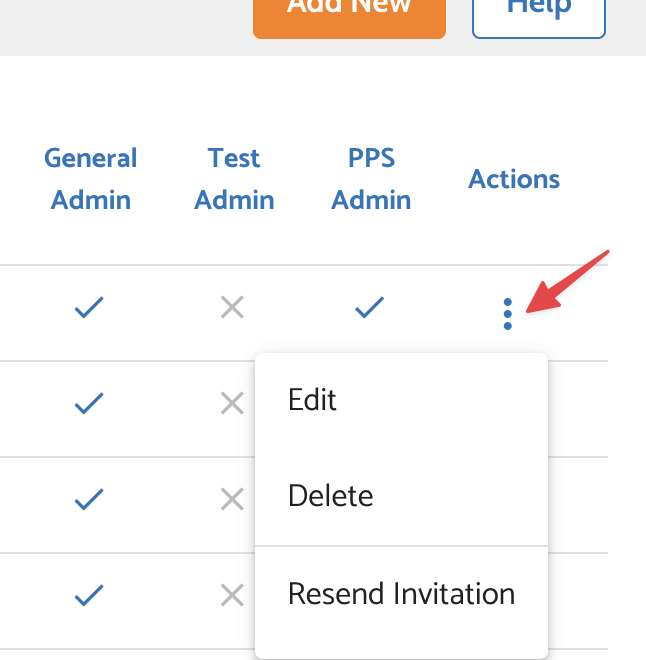Click Test Admin X mark in third row
The width and height of the screenshot is (646, 660).
[x=232, y=498]
